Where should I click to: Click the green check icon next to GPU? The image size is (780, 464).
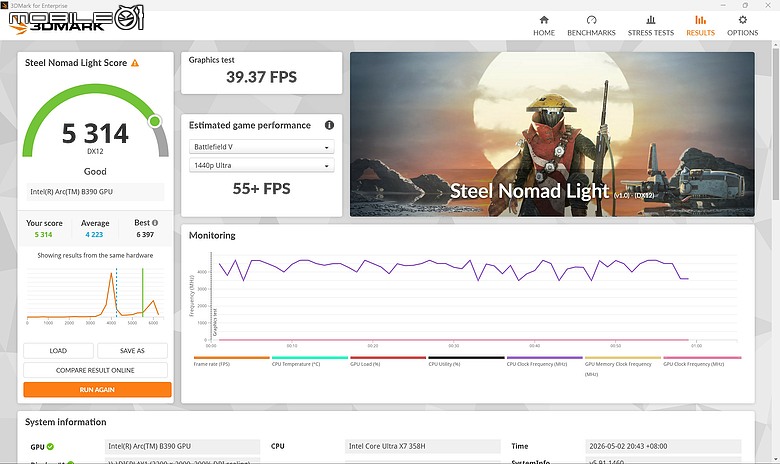[50, 447]
